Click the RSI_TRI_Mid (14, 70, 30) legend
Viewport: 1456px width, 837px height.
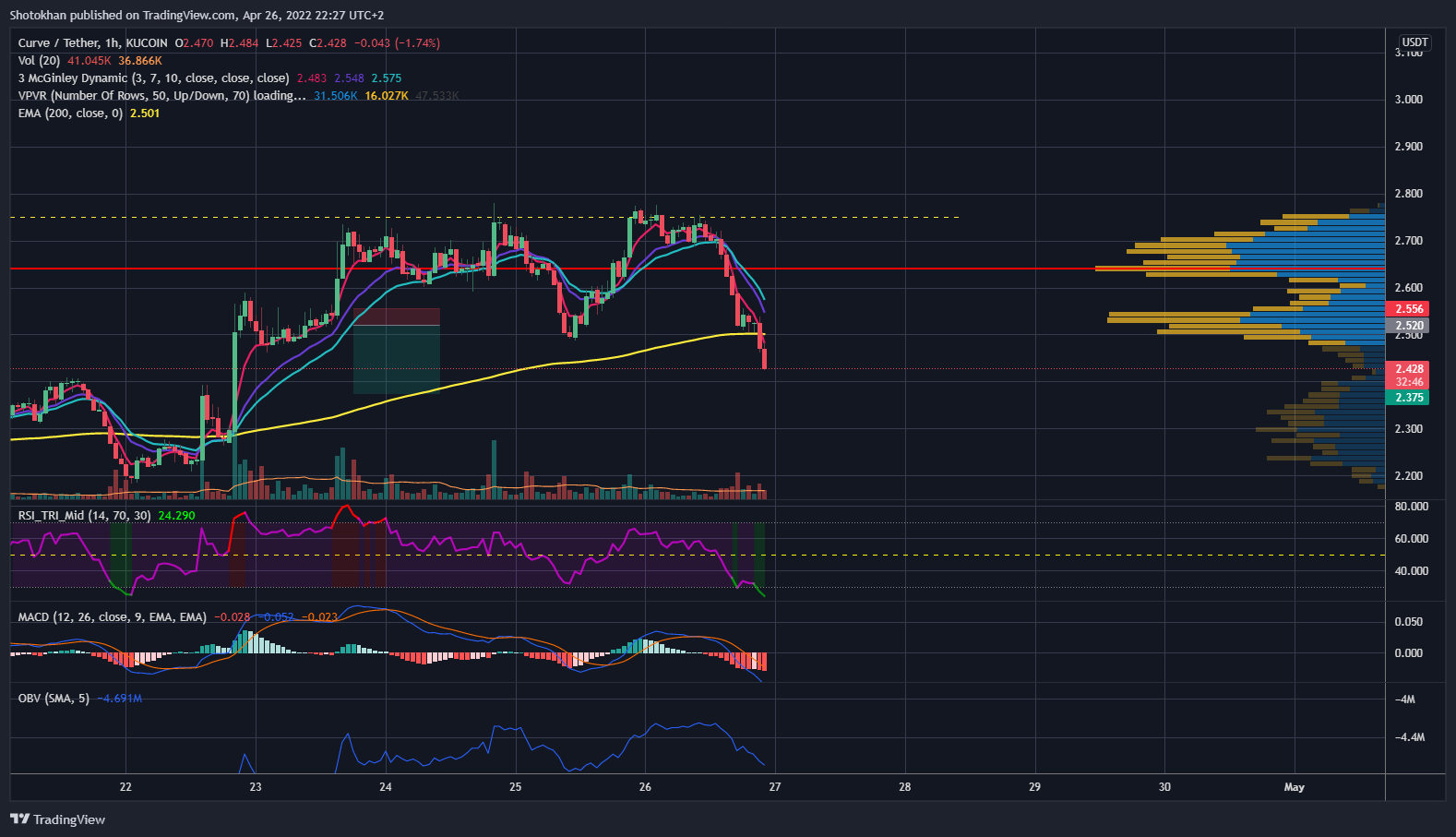click(x=84, y=516)
